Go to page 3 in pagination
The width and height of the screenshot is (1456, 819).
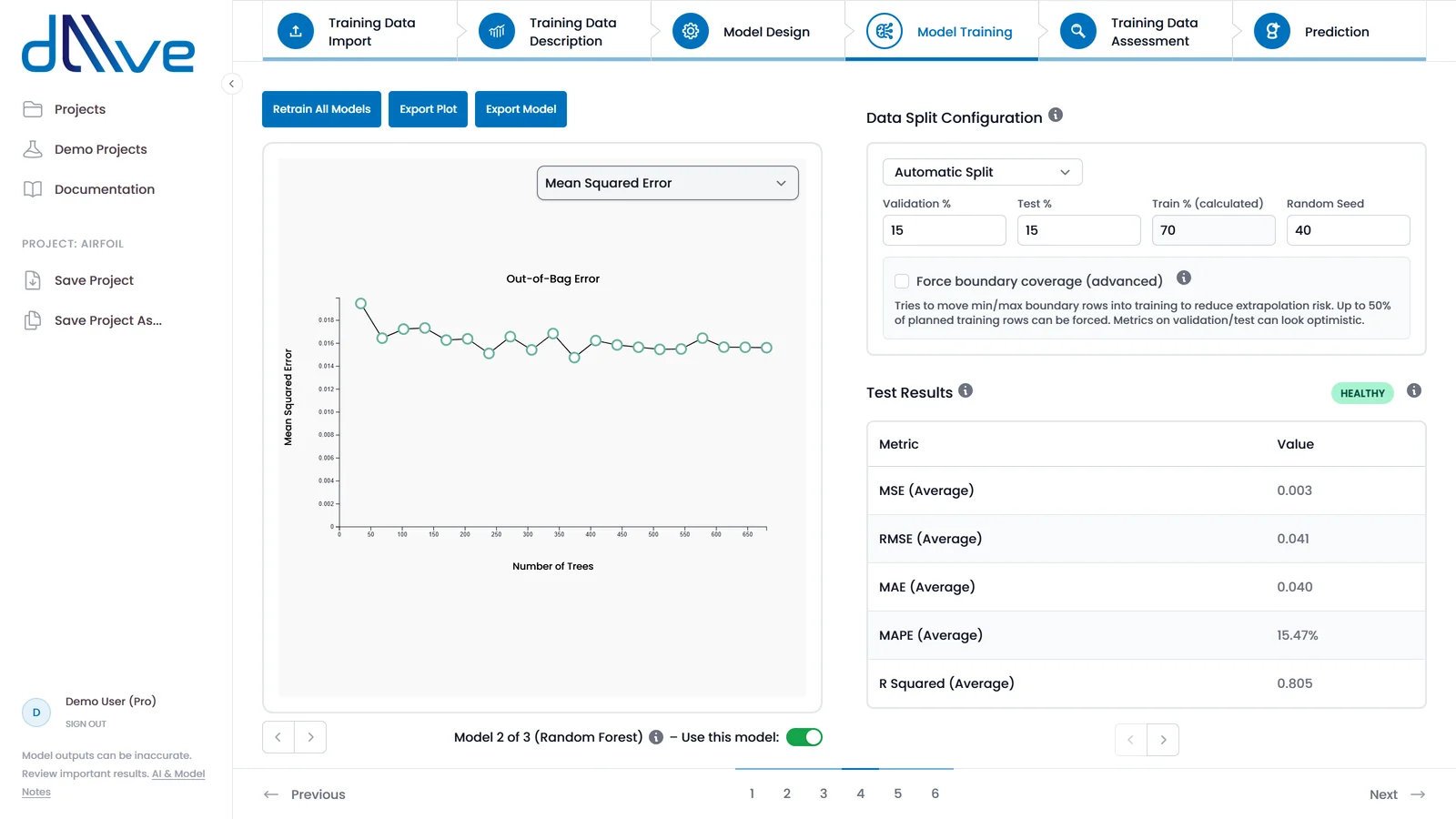(x=824, y=794)
